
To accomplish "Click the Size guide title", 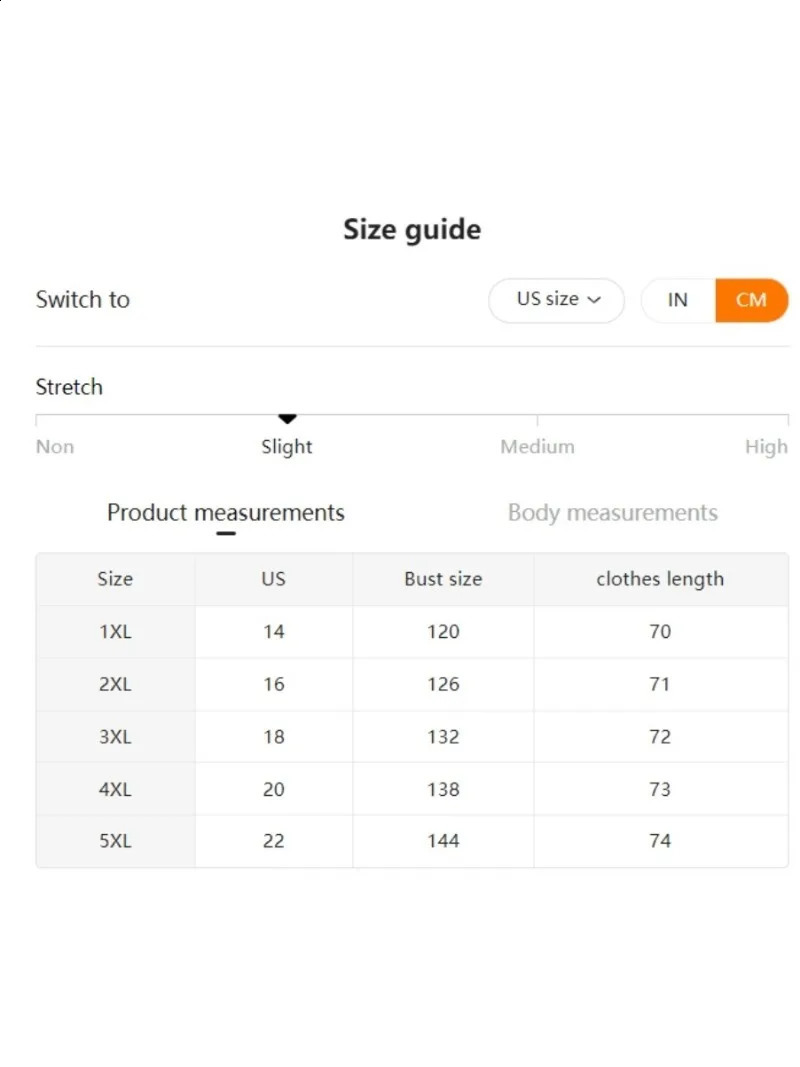I will pos(412,229).
